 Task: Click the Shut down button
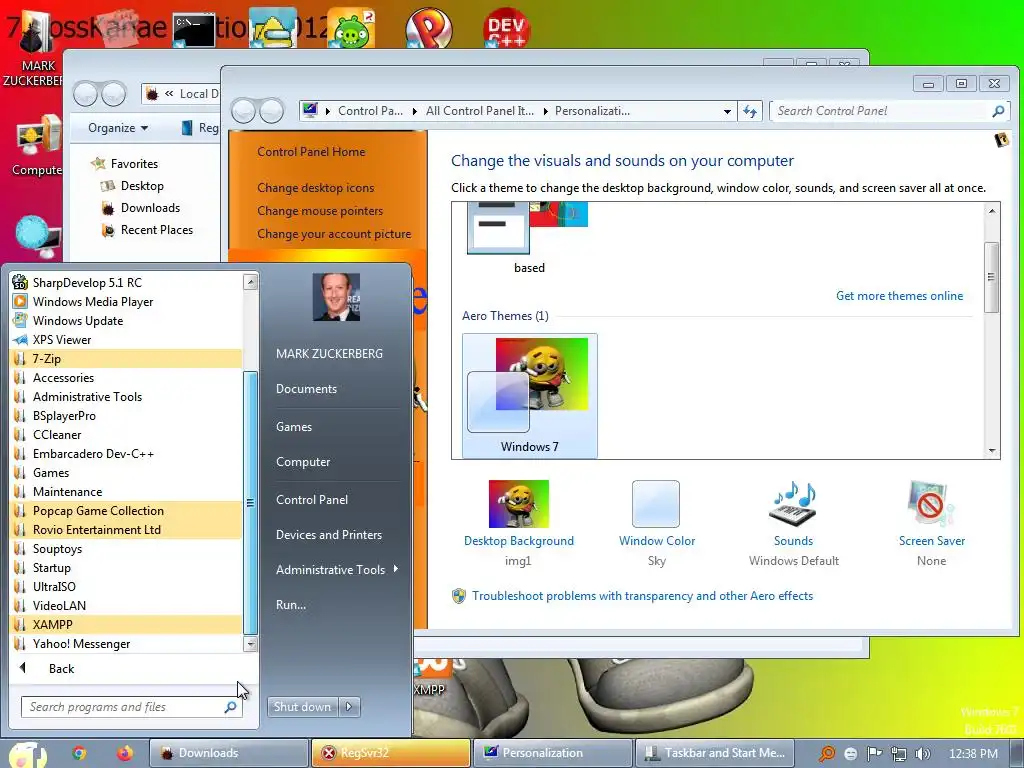302,707
